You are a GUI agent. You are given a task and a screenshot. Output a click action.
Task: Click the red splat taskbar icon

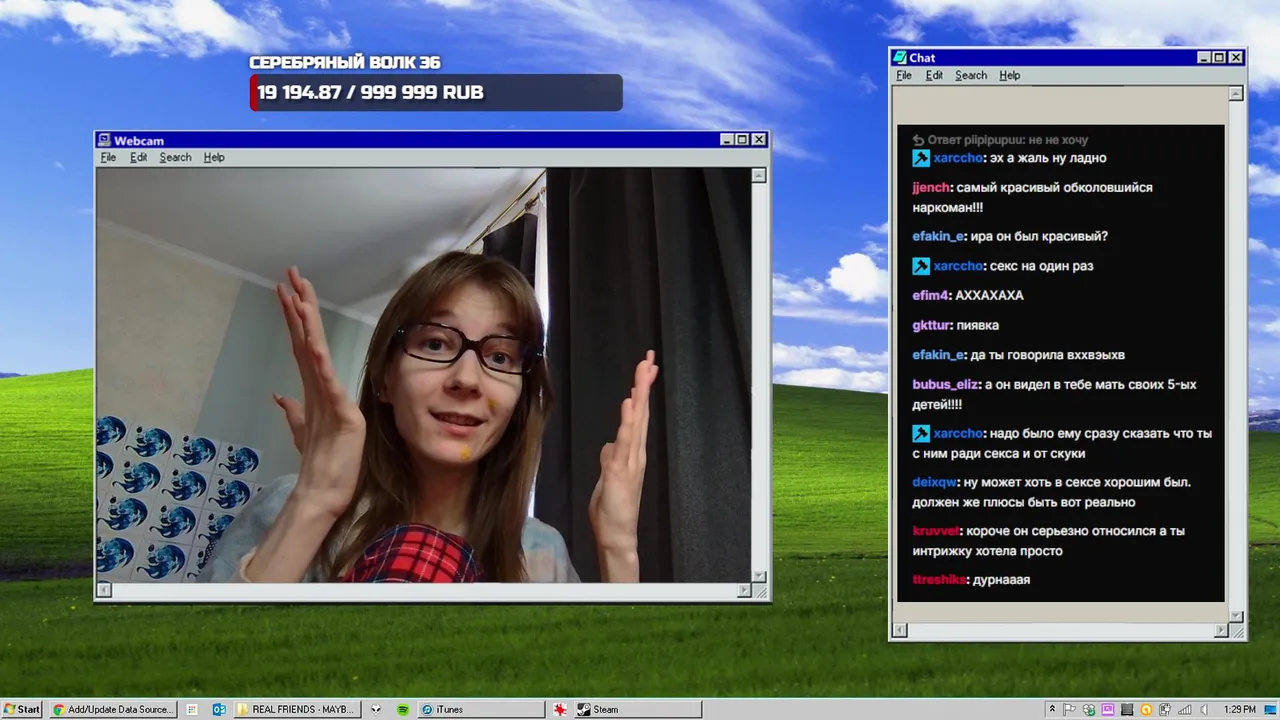coord(560,709)
